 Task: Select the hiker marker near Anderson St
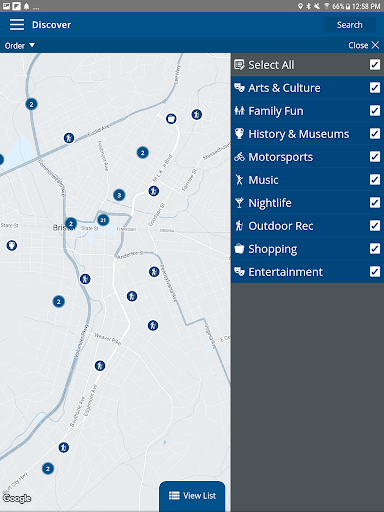154,272
